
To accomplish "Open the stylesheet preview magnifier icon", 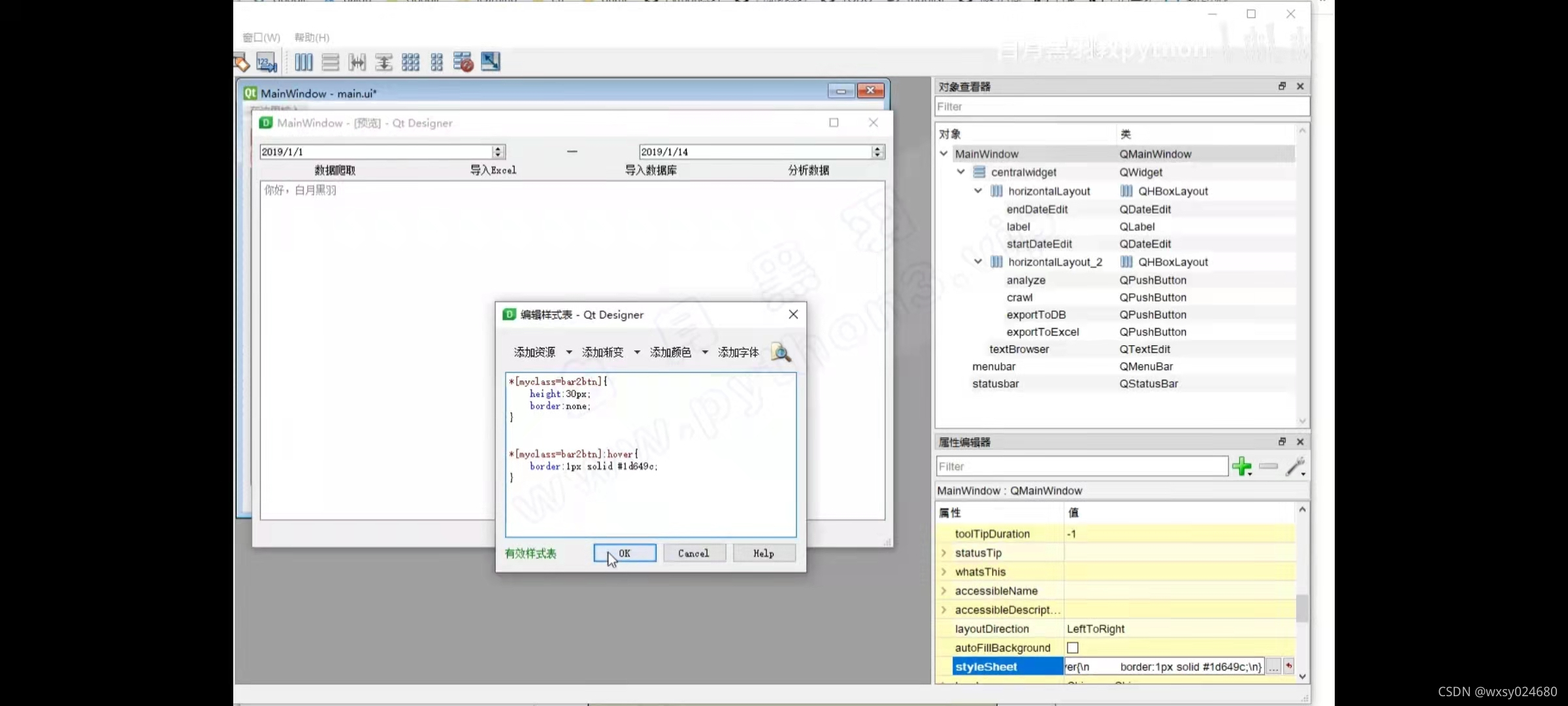I will [780, 352].
